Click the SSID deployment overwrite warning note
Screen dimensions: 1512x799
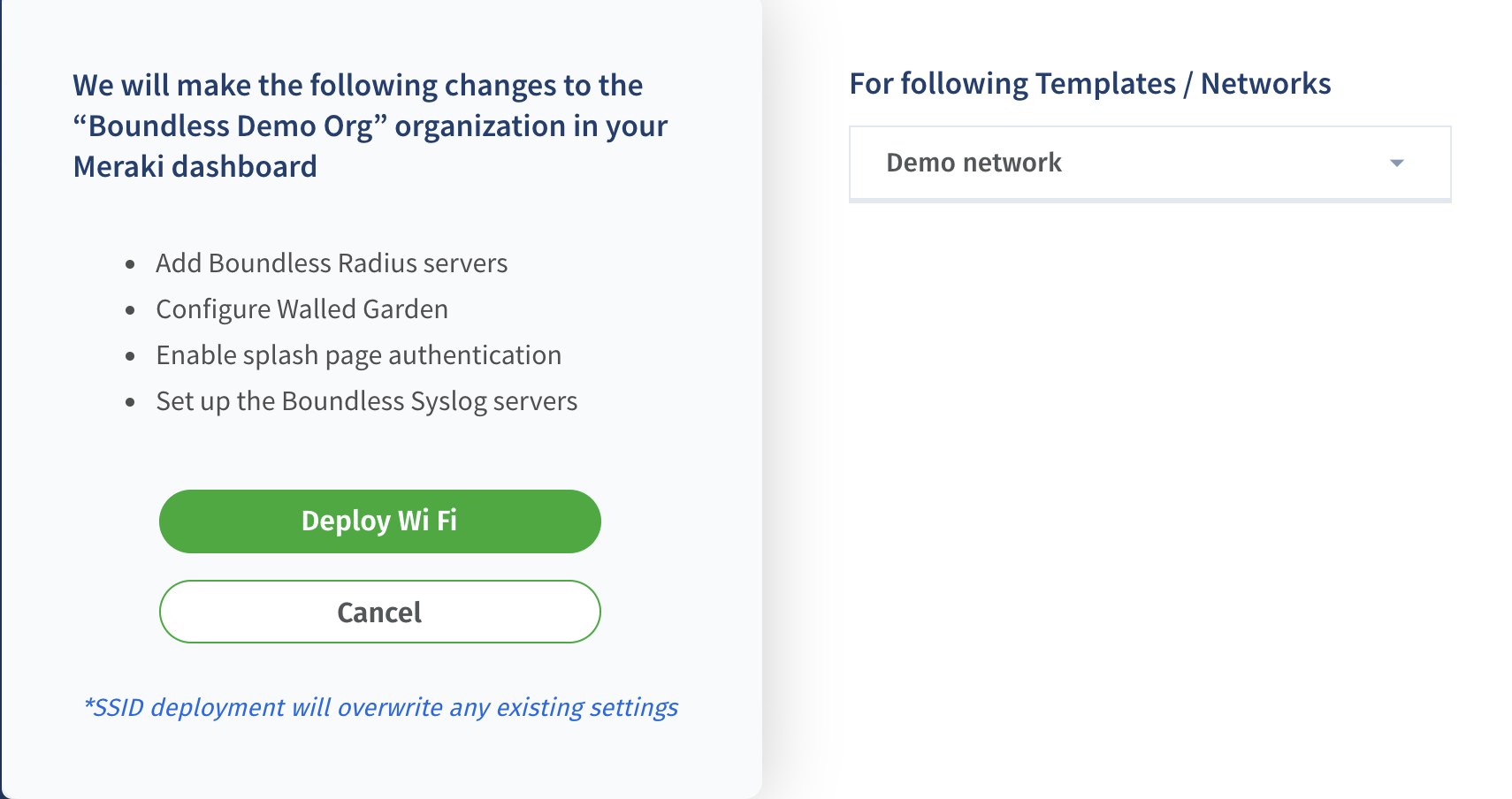point(380,708)
